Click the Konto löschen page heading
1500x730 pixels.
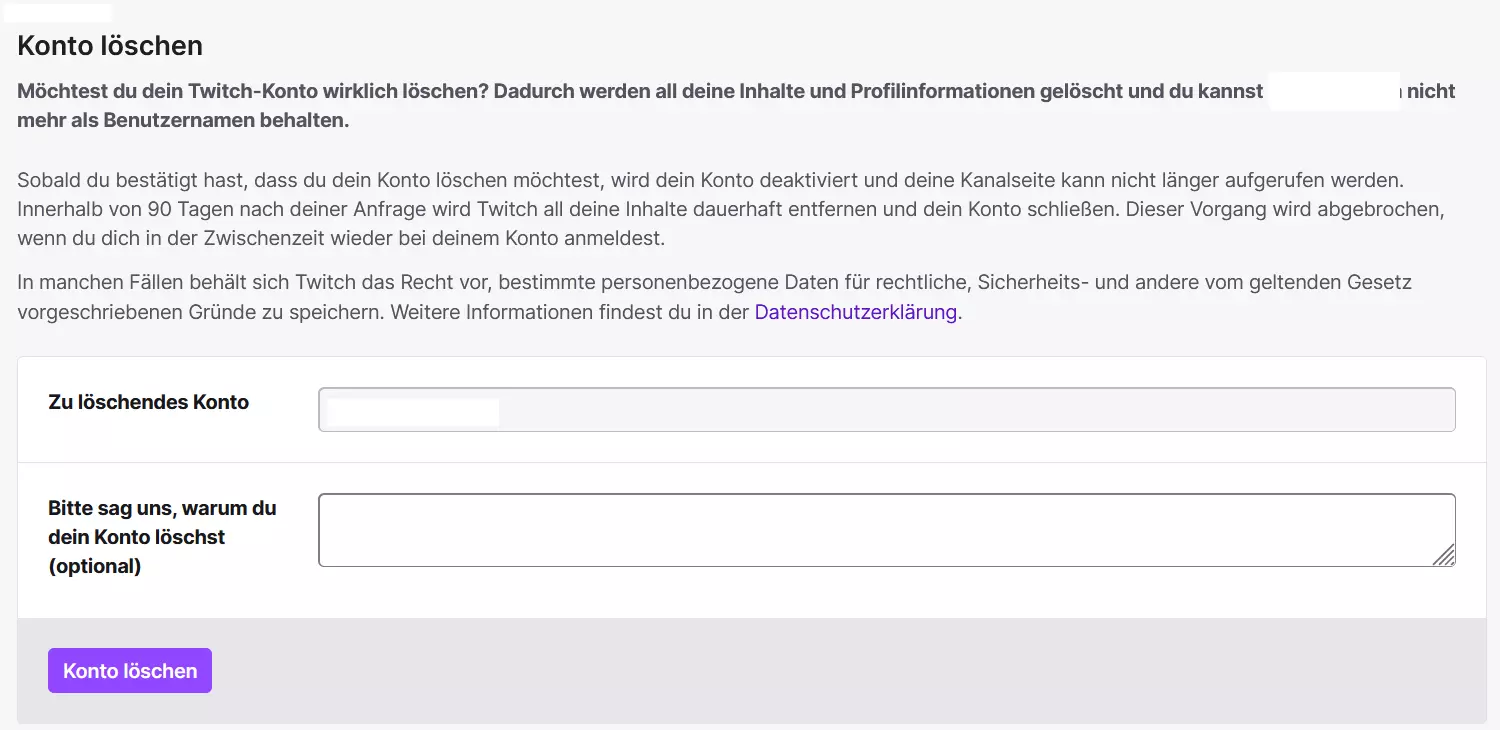109,45
